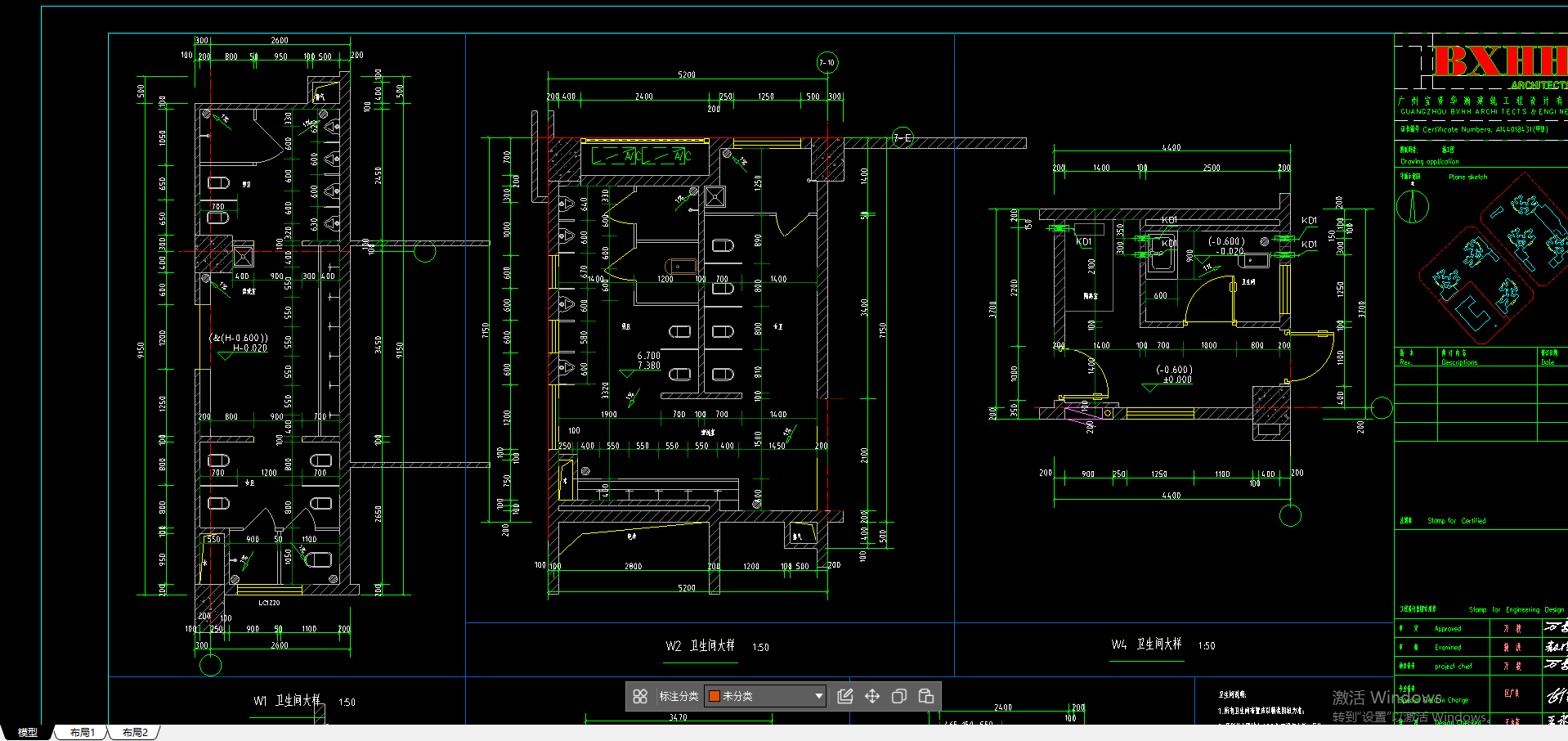Screen dimensions: 1568x741
Task: Click the copy annotation icon
Action: point(899,696)
